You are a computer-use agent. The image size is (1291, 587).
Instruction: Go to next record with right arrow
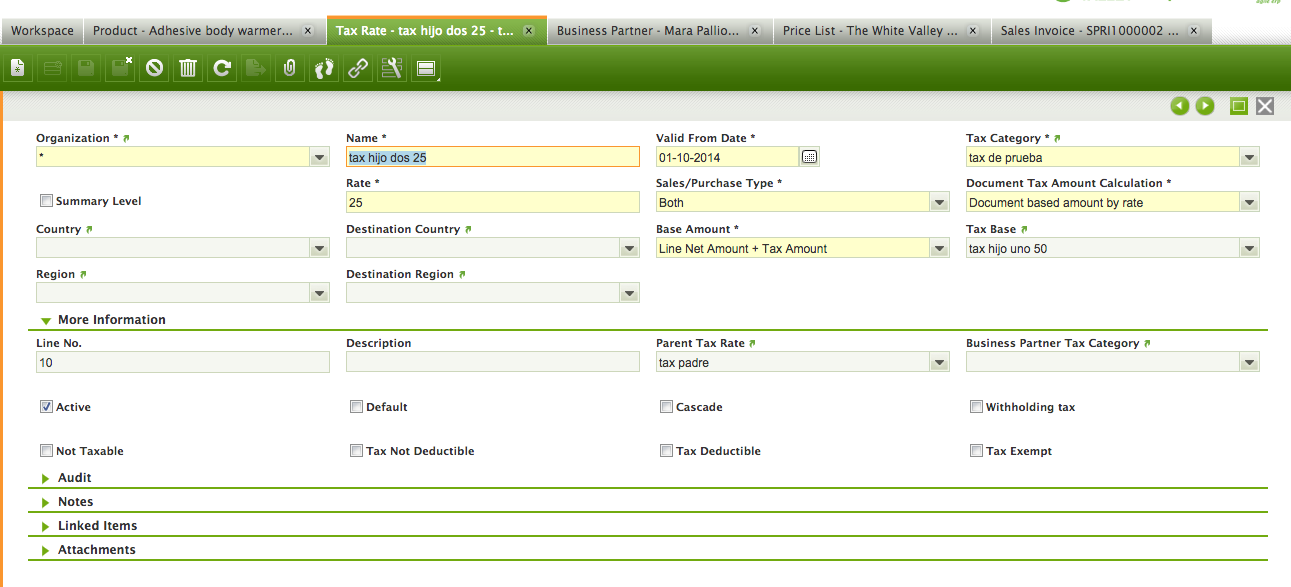(x=1205, y=106)
